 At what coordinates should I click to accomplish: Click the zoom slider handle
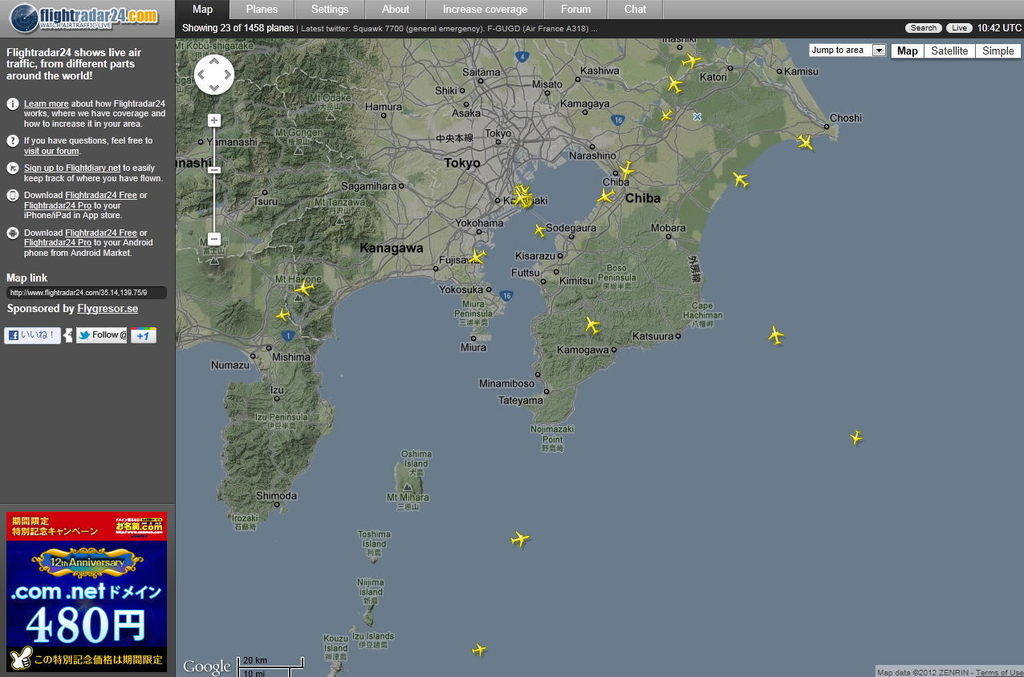tap(214, 170)
